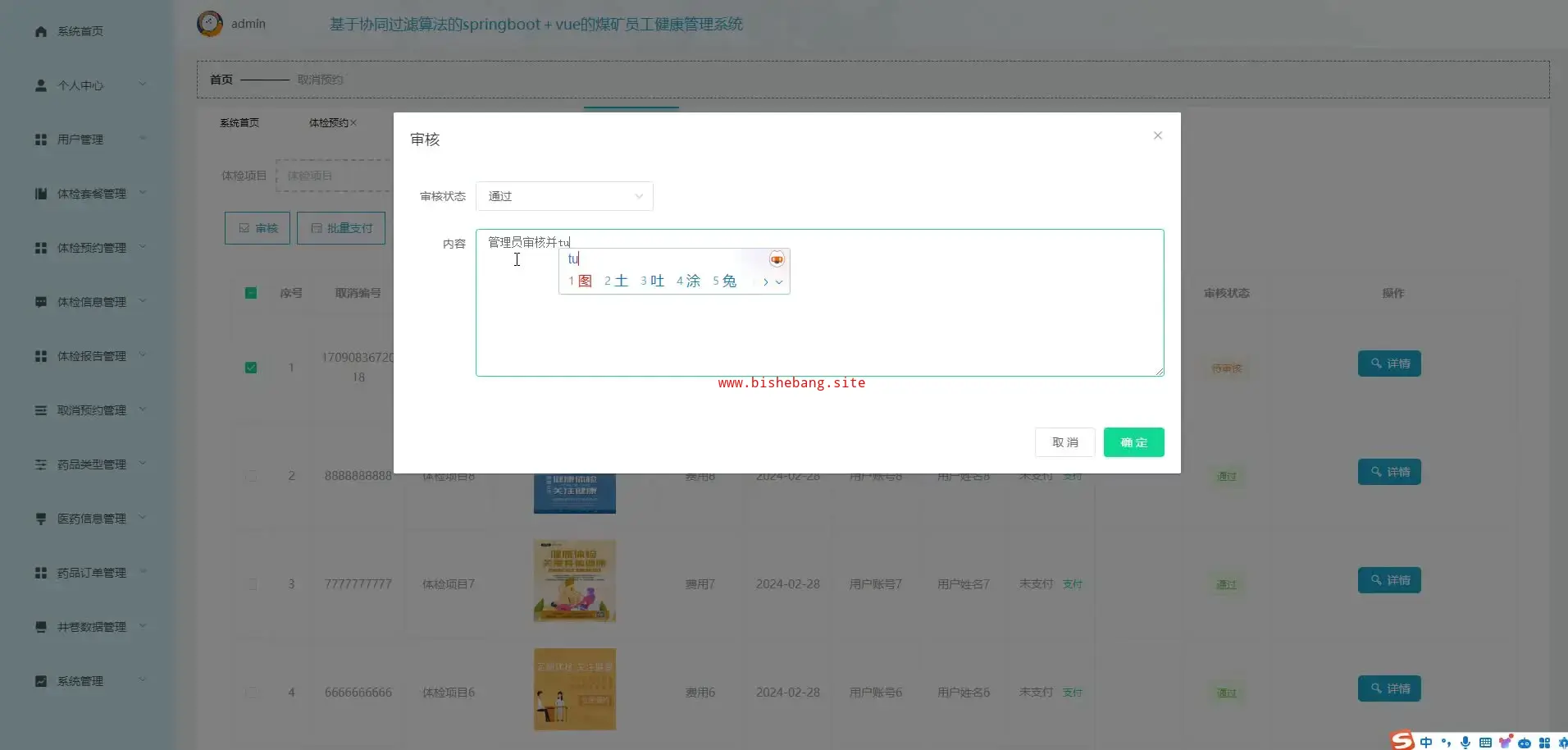
Task: Click the 首页 breadcrumb link
Action: coord(221,80)
